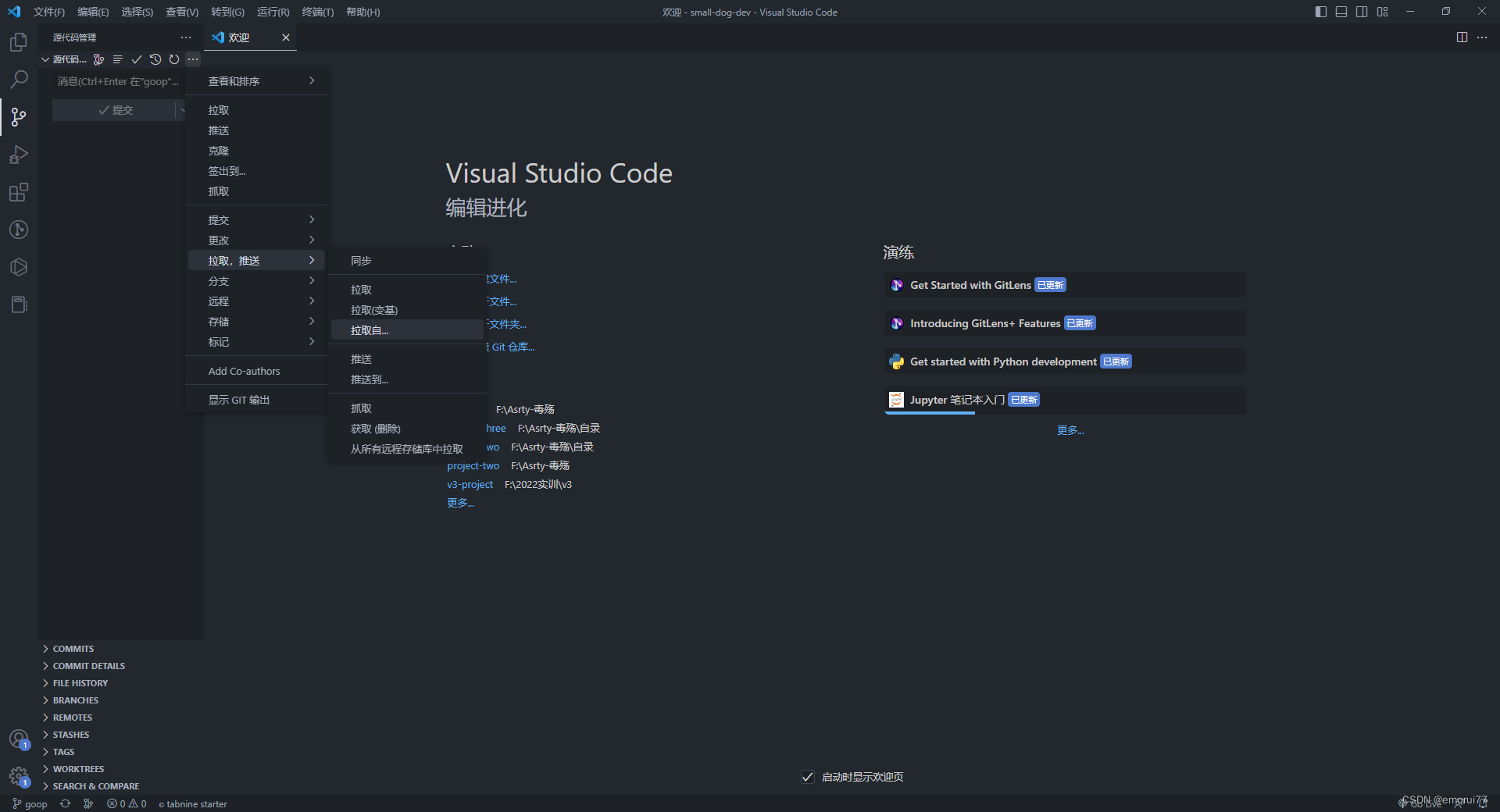This screenshot has height=812, width=1500.
Task: Open Get Started with GitLens walkthrough
Action: tap(1065, 285)
